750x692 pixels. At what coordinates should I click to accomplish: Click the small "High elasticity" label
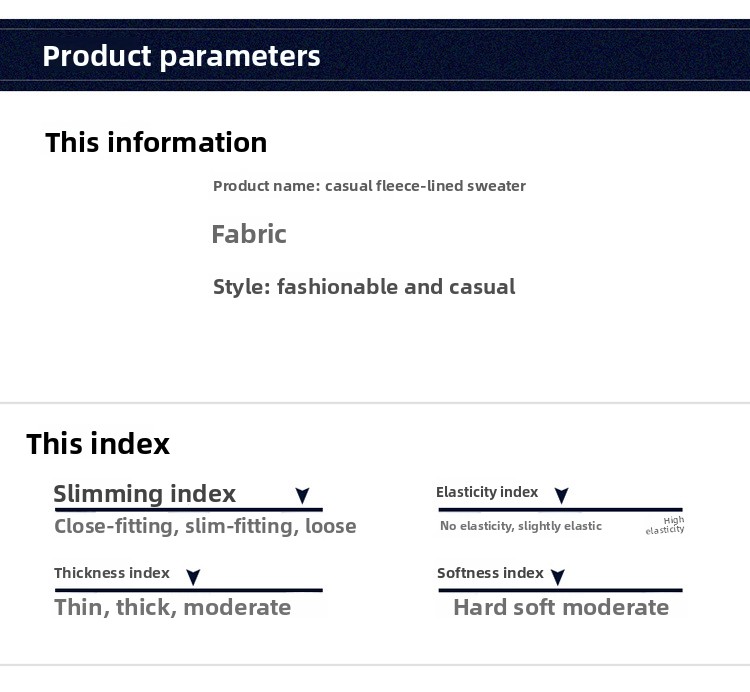click(x=666, y=525)
